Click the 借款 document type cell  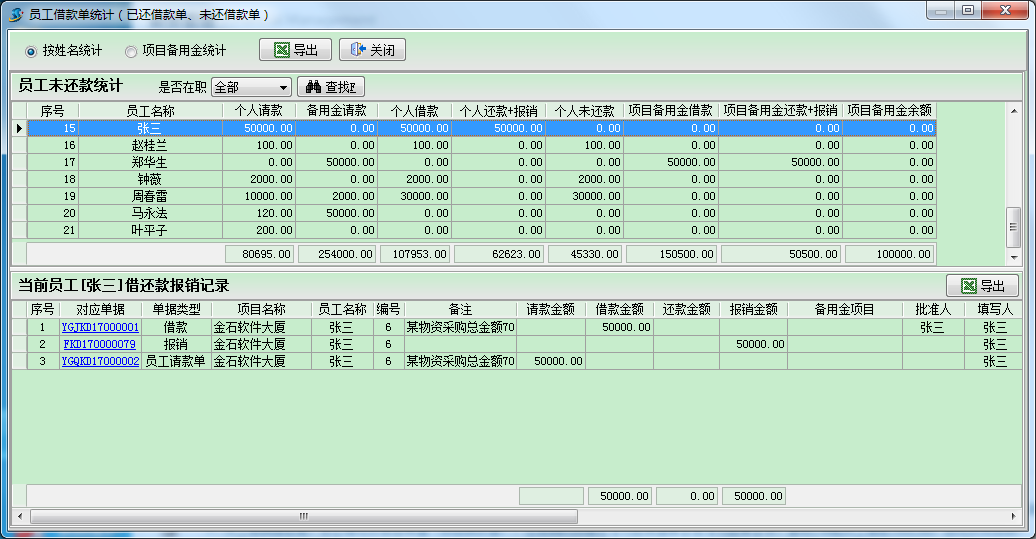(176, 327)
